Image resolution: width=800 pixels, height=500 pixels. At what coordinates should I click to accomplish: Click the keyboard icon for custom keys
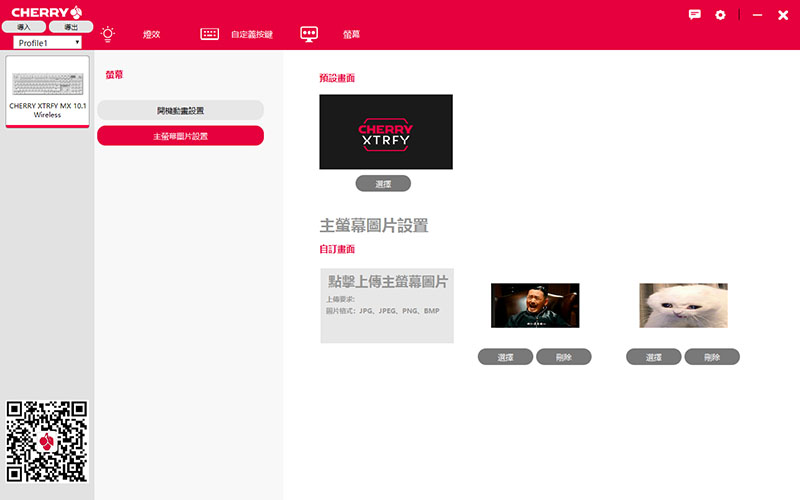[209, 34]
